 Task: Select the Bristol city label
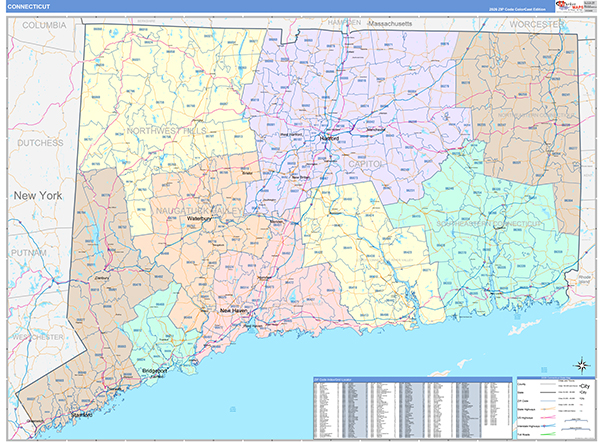(x=248, y=173)
